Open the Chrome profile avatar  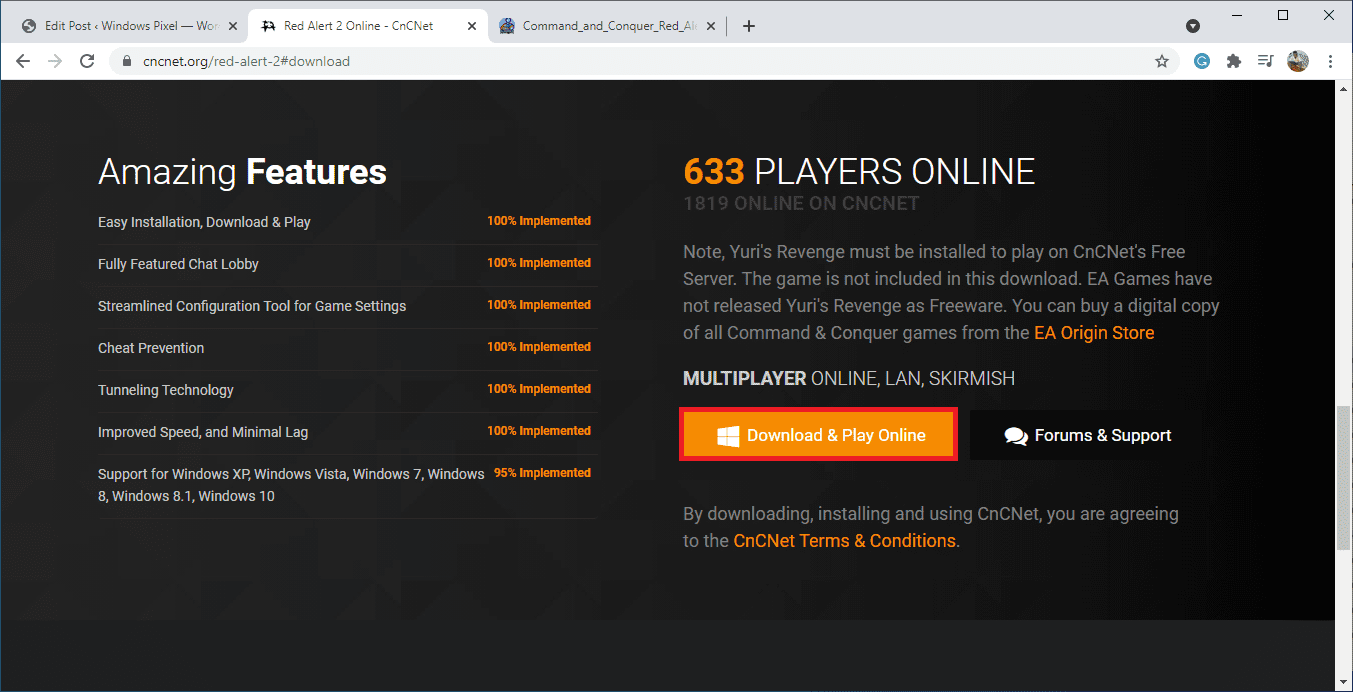[1298, 61]
